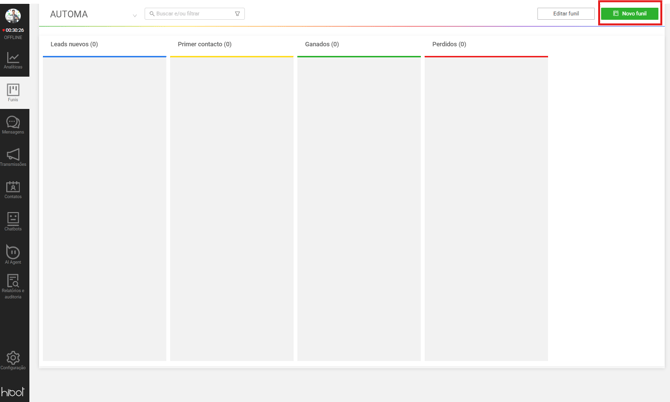670x402 pixels.
Task: Open AI Agent in the sidebar
Action: click(x=13, y=254)
